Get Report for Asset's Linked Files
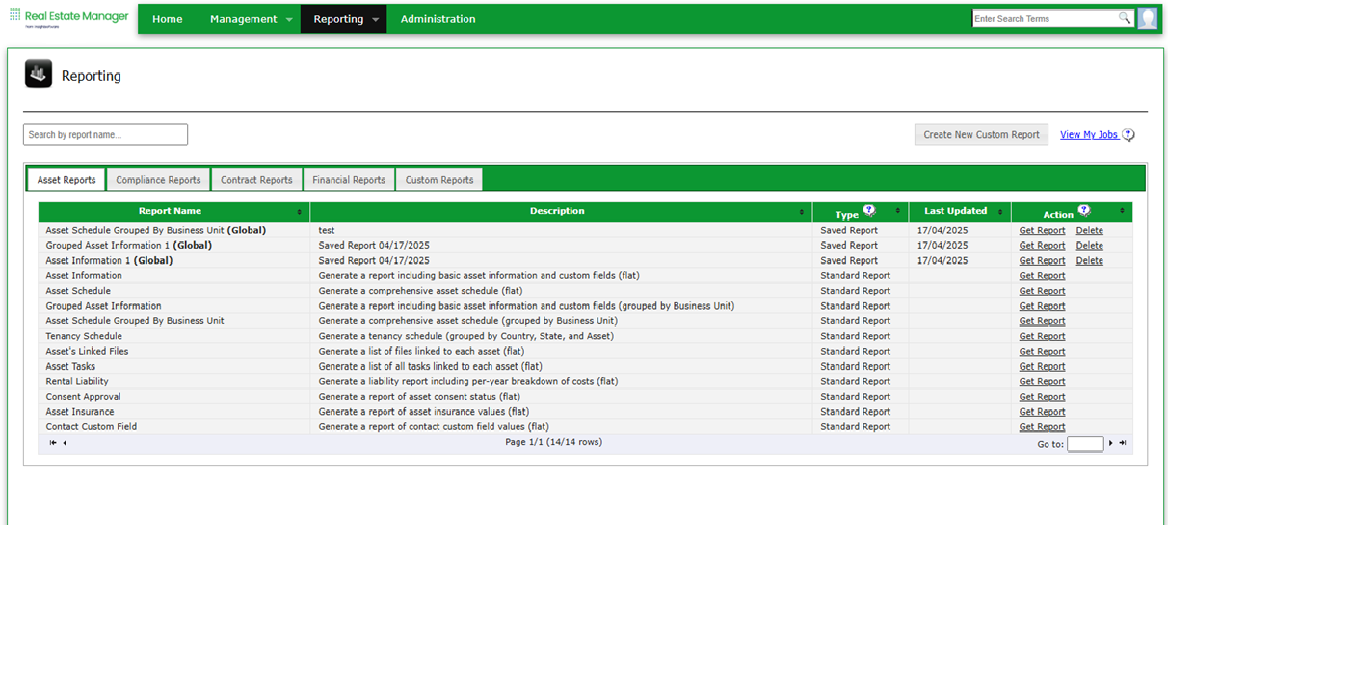1364x688 pixels. [x=1042, y=351]
